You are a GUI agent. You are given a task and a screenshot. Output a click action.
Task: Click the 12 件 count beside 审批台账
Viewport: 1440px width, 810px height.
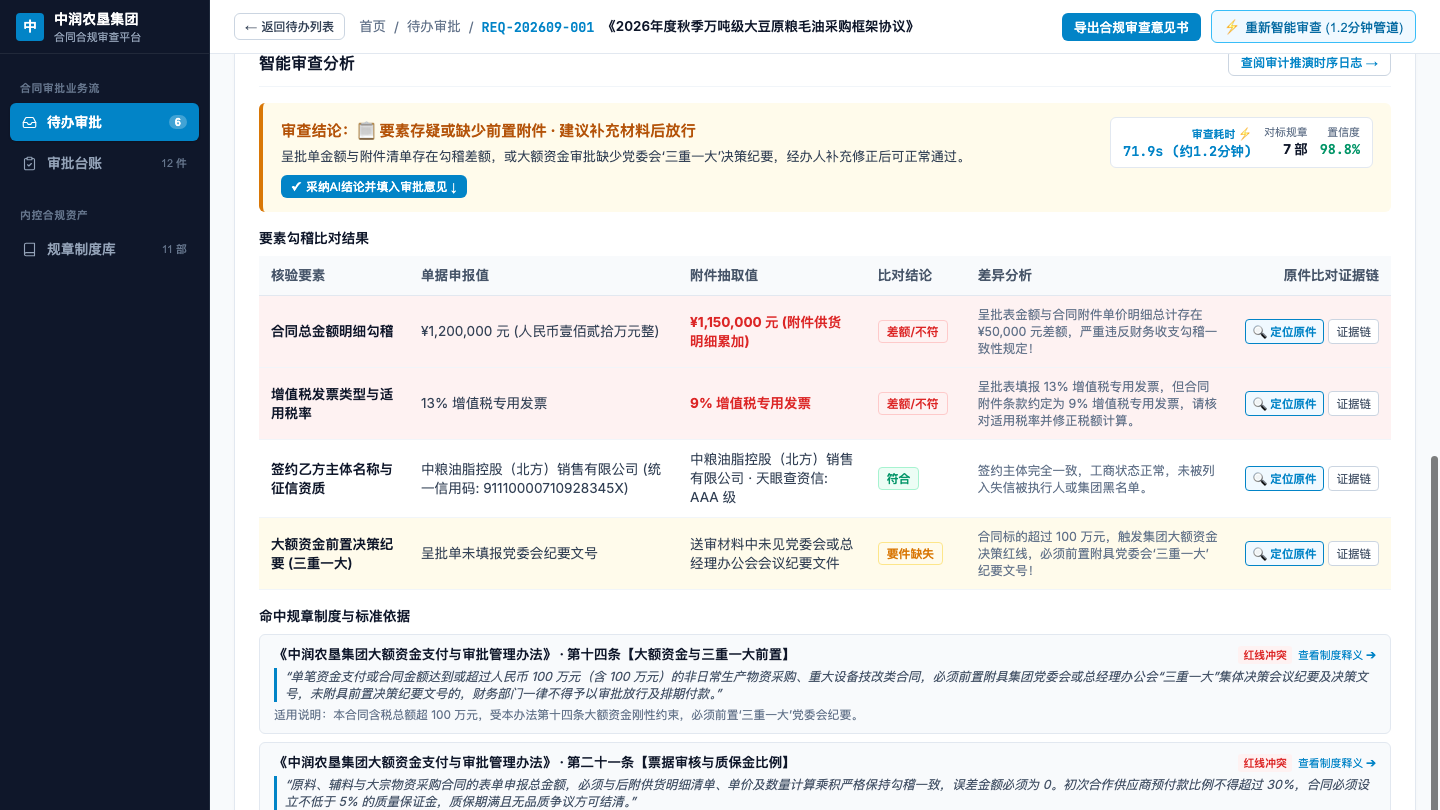(x=174, y=163)
